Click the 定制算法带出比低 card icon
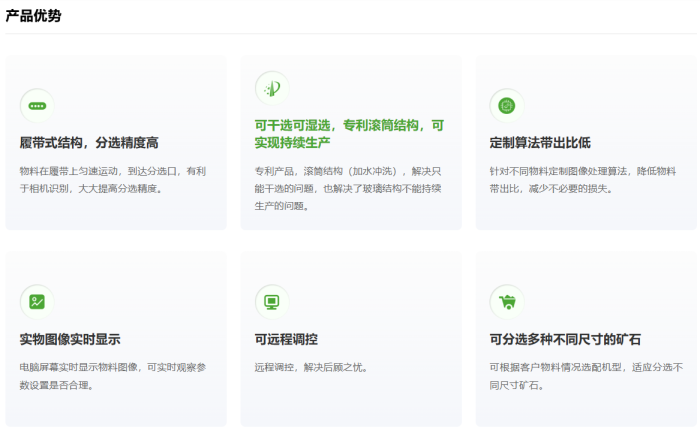Viewport: 700px width, 431px height. tap(506, 105)
